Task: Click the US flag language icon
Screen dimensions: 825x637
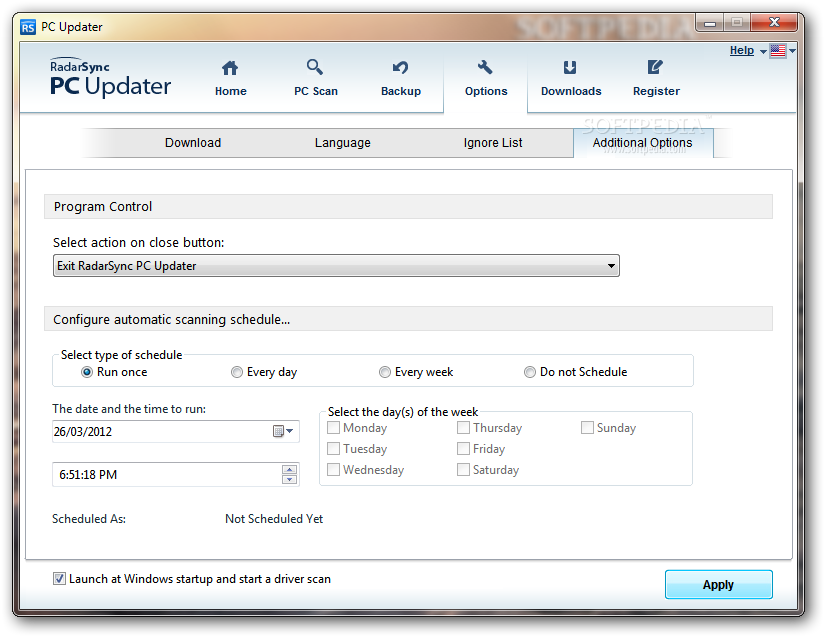Action: (778, 50)
